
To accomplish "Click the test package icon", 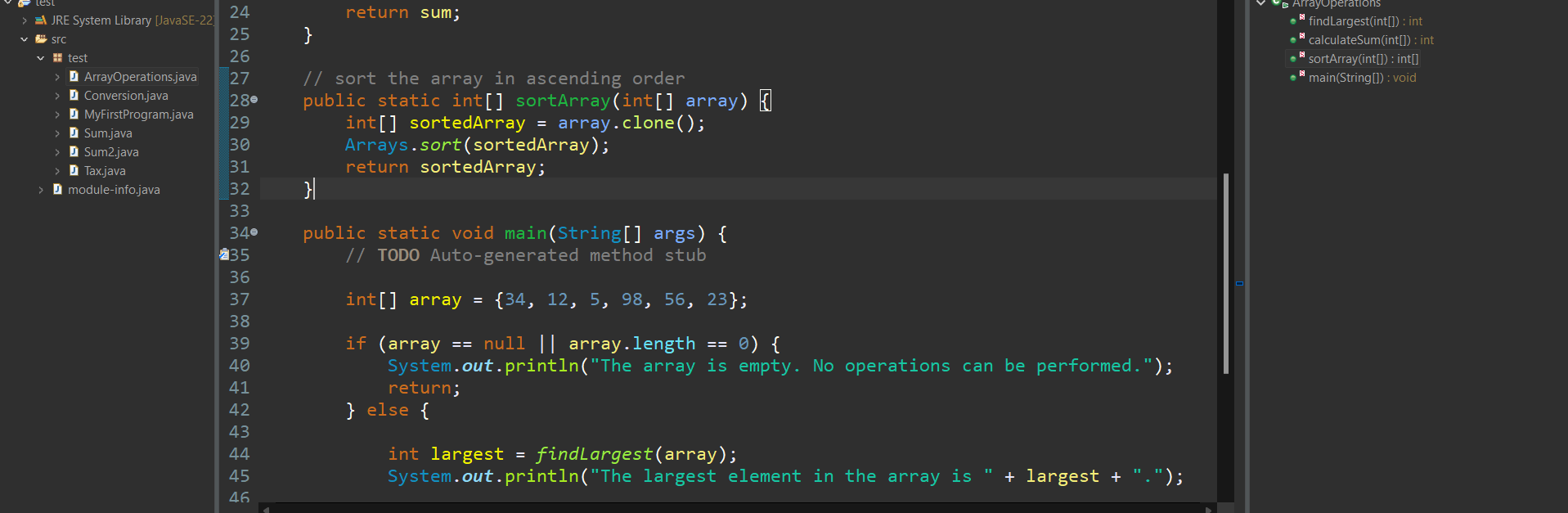I will pos(57,58).
